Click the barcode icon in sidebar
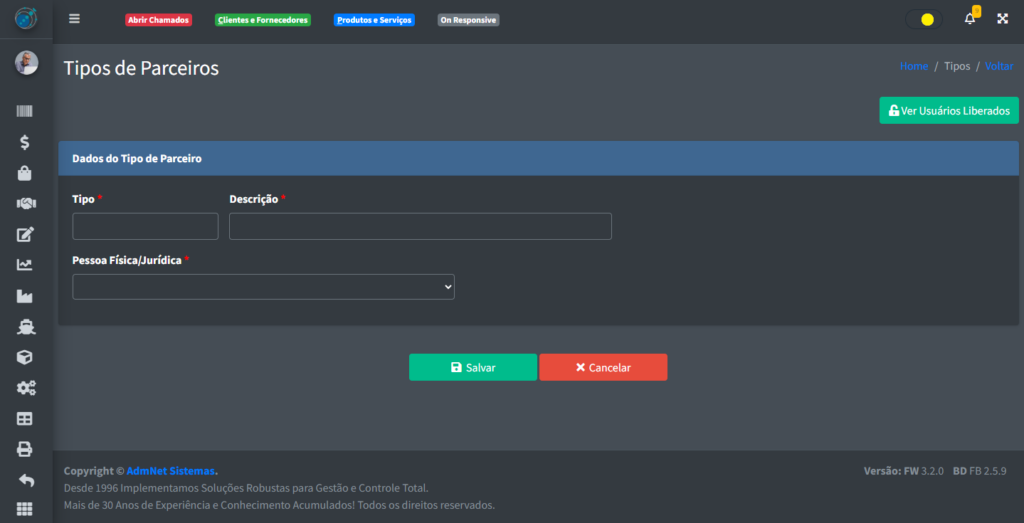Viewport: 1024px width, 523px height. click(25, 111)
